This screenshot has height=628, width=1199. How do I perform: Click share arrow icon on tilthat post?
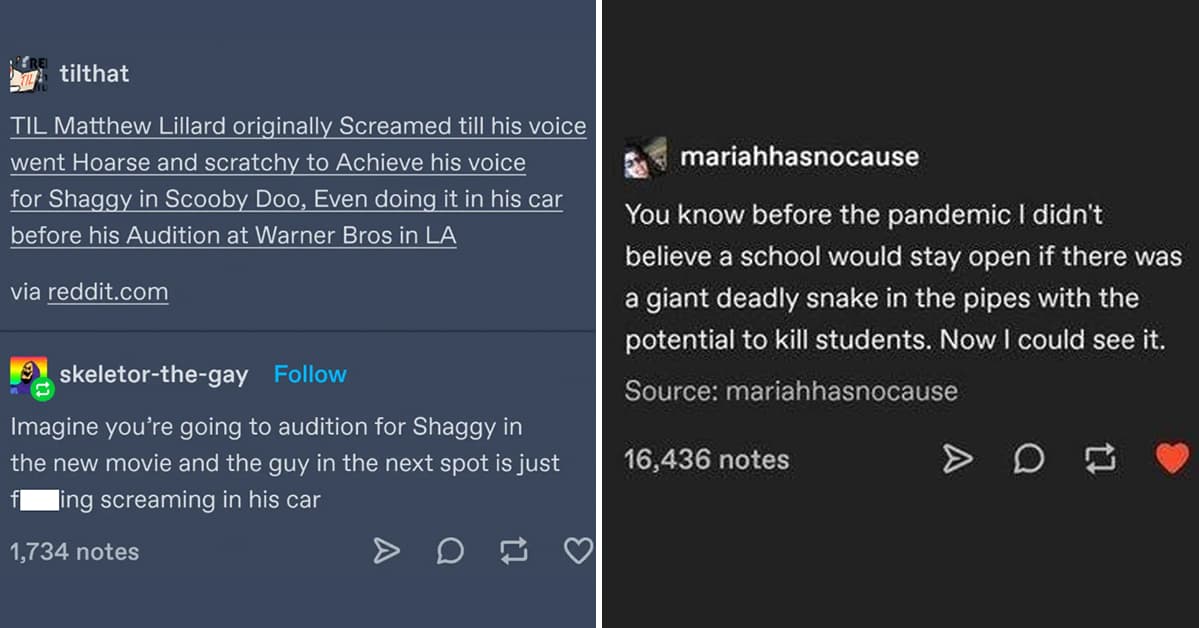[x=386, y=551]
